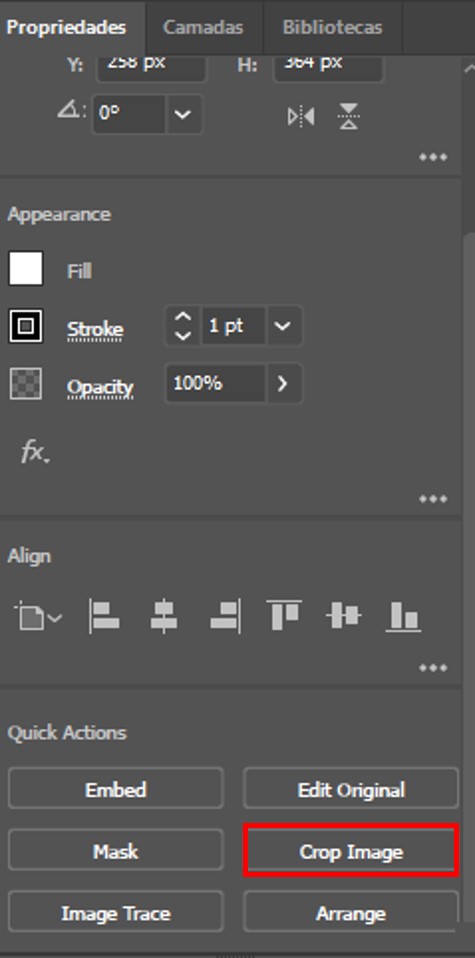
Task: Switch to the Camadas tab
Action: (x=203, y=27)
